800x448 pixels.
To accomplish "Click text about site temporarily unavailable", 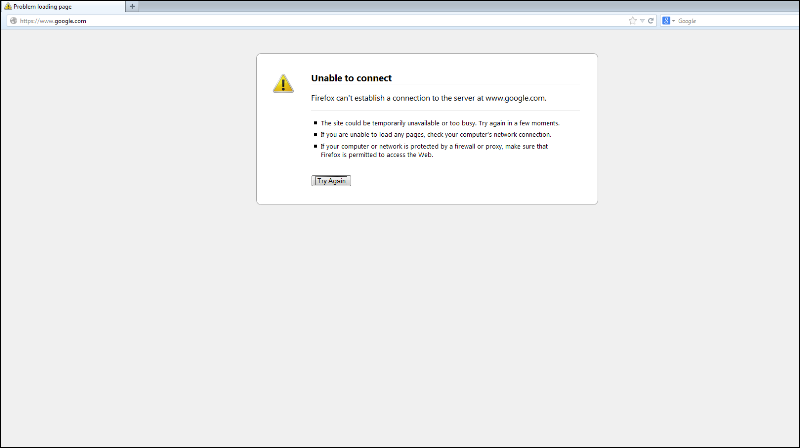I will tap(440, 123).
